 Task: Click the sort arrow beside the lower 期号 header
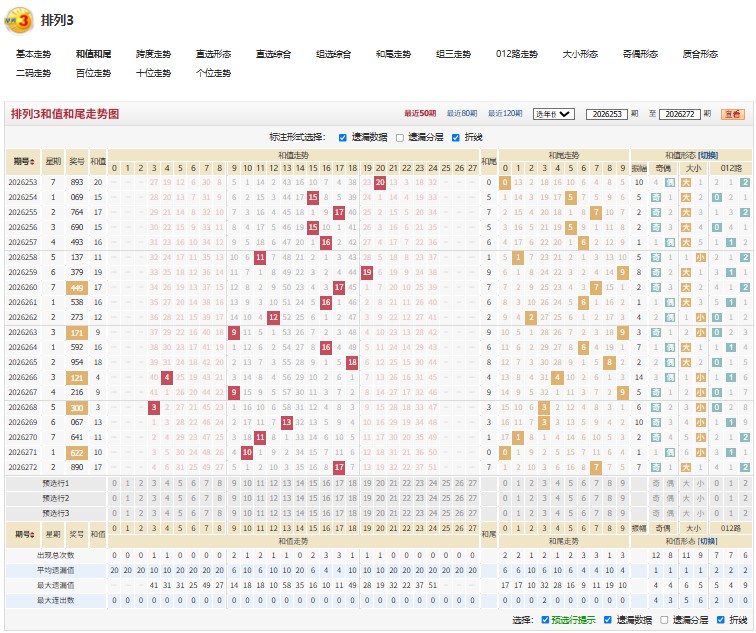(x=32, y=534)
